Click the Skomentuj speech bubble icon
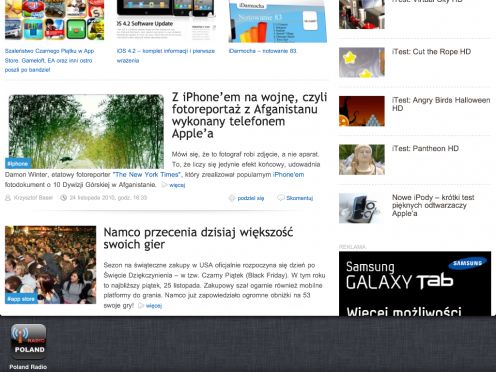 [x=281, y=198]
